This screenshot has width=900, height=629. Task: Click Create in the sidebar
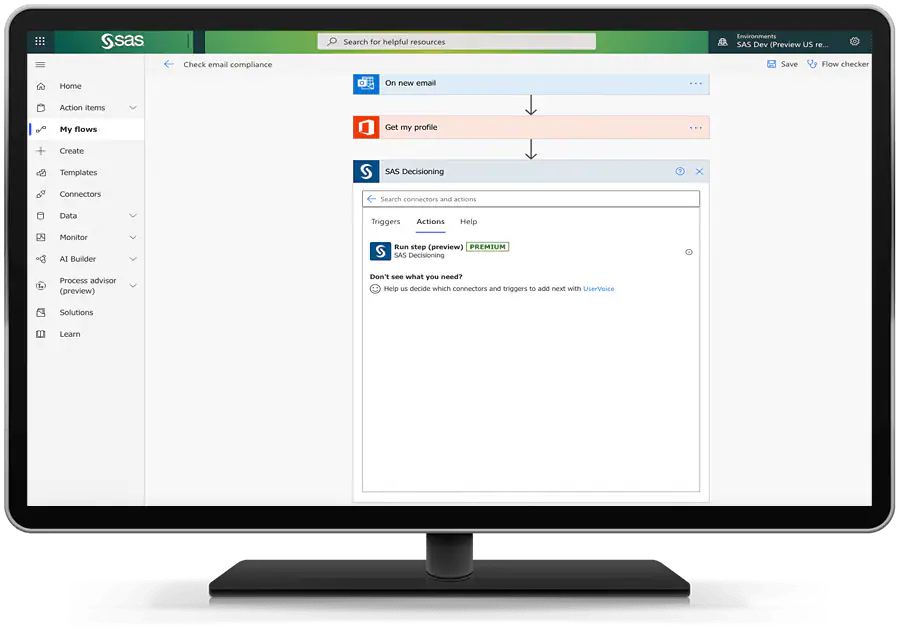pos(72,151)
